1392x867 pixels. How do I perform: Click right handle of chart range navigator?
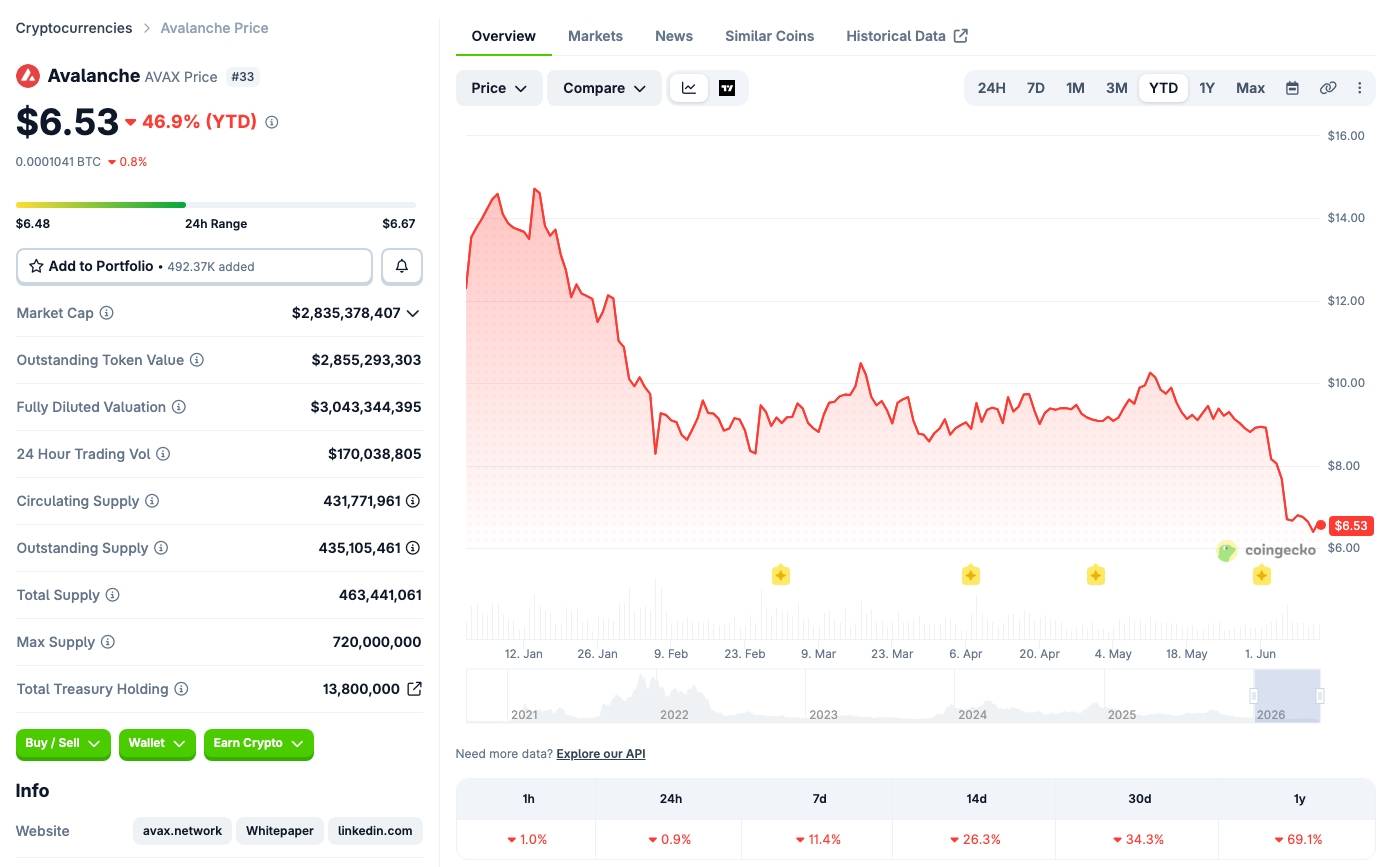pos(1320,696)
